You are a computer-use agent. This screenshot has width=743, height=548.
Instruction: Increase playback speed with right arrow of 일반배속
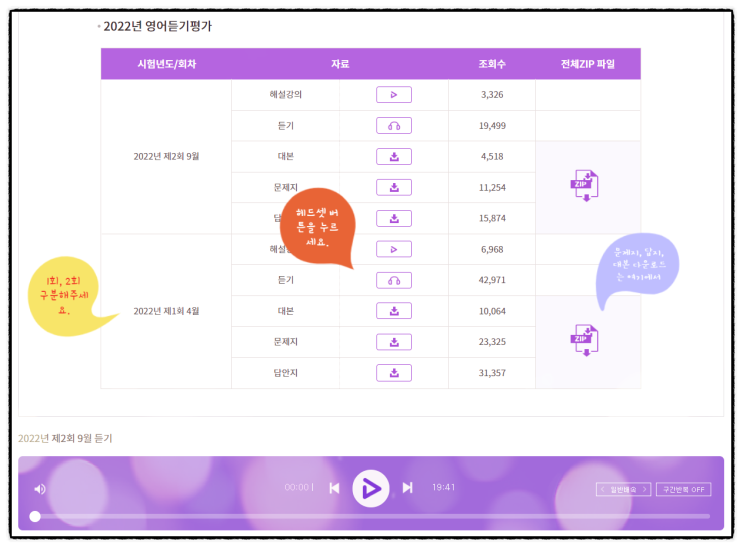pyautogui.click(x=644, y=489)
